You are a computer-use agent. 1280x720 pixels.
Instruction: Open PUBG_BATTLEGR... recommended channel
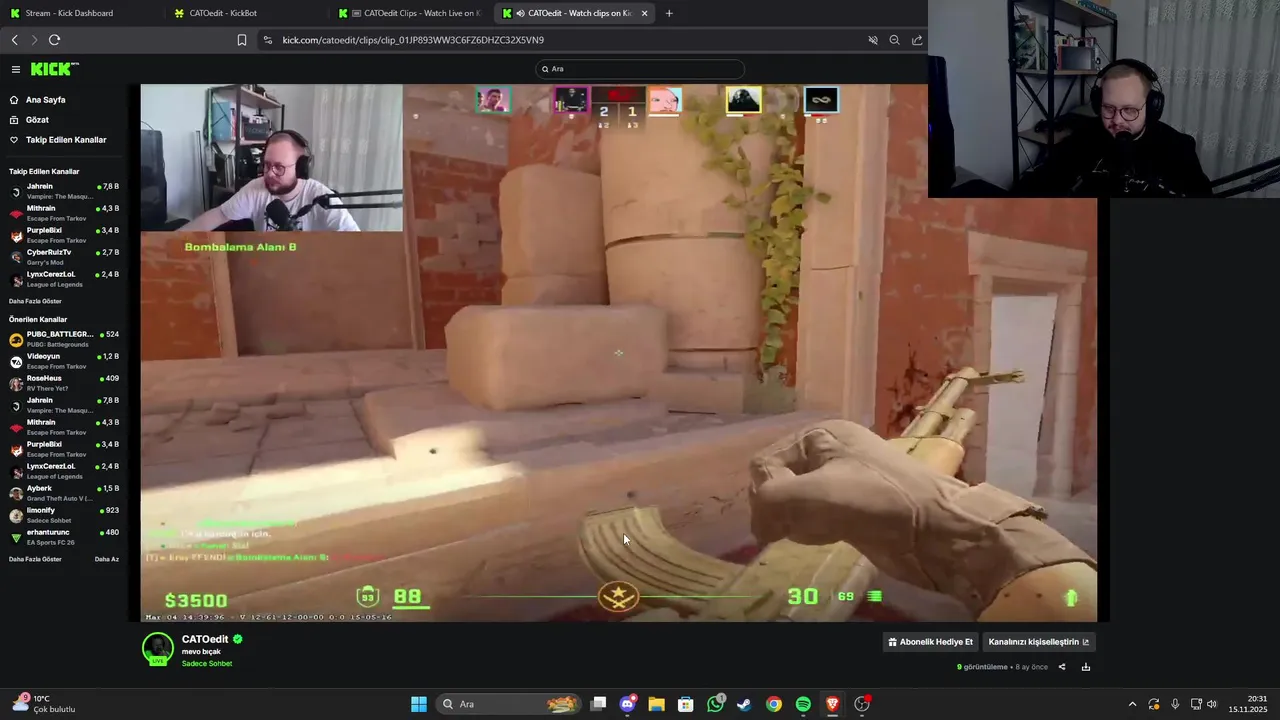pos(64,339)
